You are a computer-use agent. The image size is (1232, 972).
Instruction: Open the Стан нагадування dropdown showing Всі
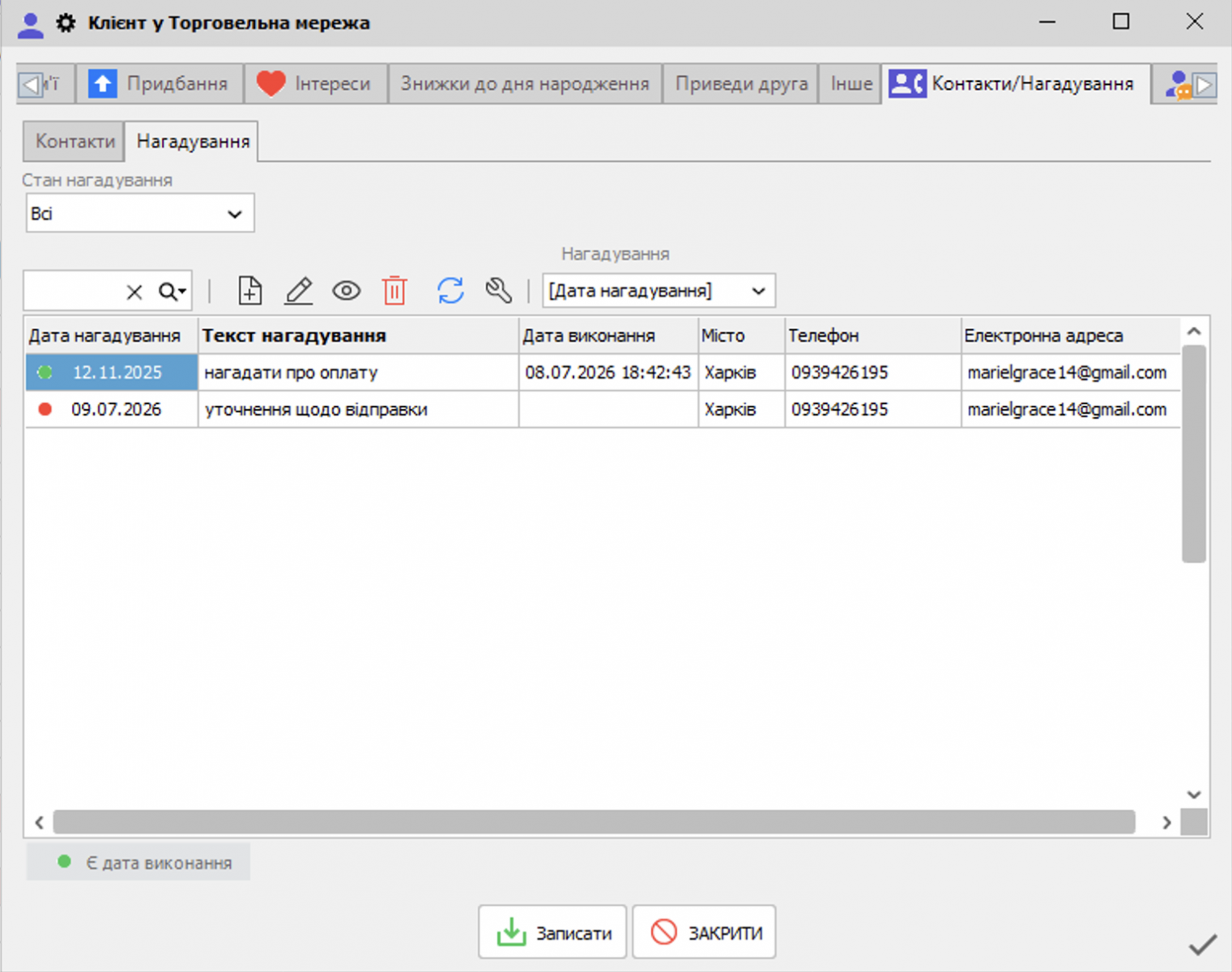point(140,213)
